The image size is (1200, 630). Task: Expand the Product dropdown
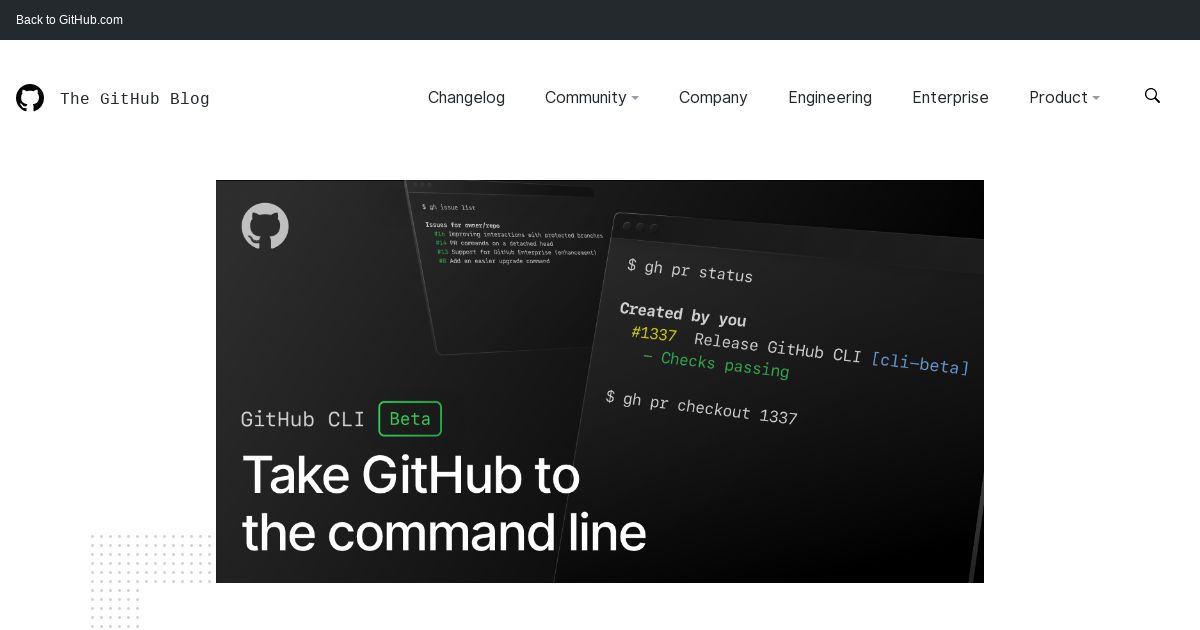click(x=1064, y=97)
